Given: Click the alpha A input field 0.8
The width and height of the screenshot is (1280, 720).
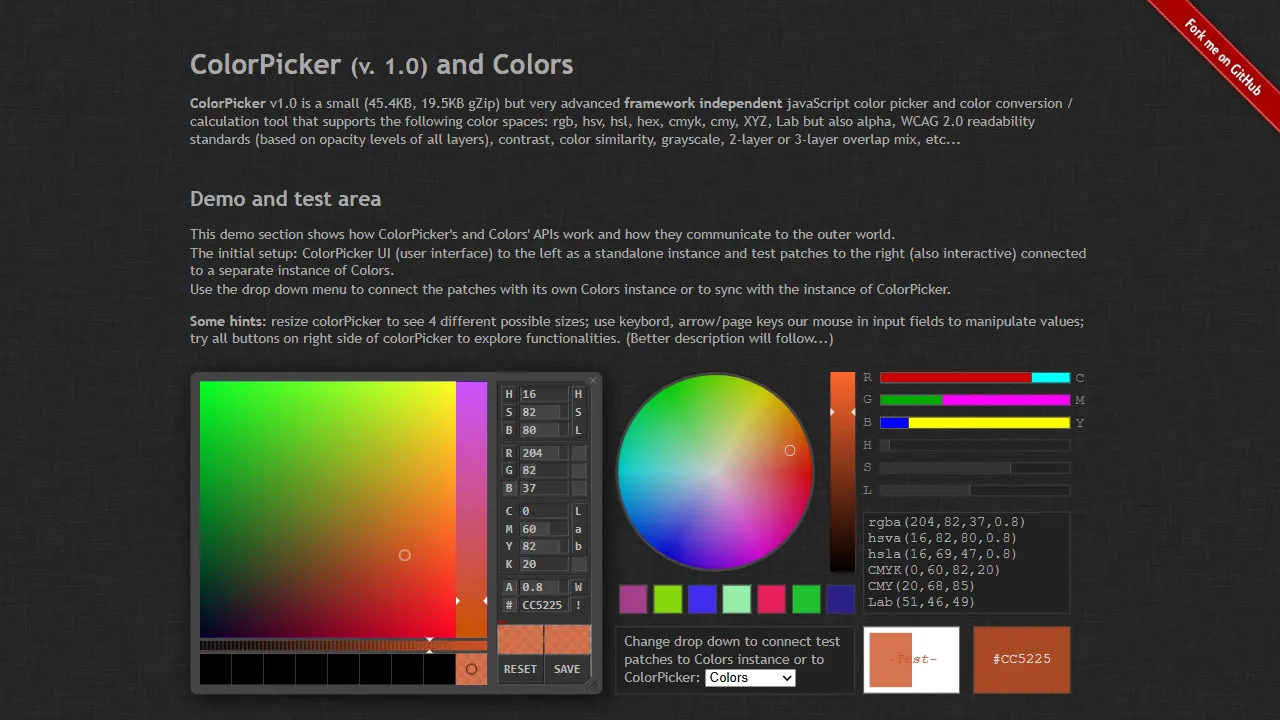Looking at the screenshot, I should [544, 587].
